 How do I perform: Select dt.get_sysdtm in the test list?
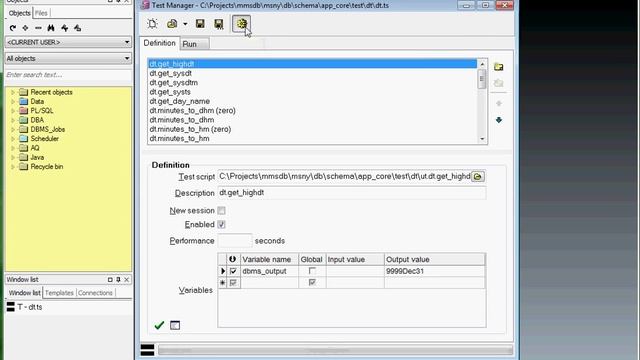tap(312, 82)
